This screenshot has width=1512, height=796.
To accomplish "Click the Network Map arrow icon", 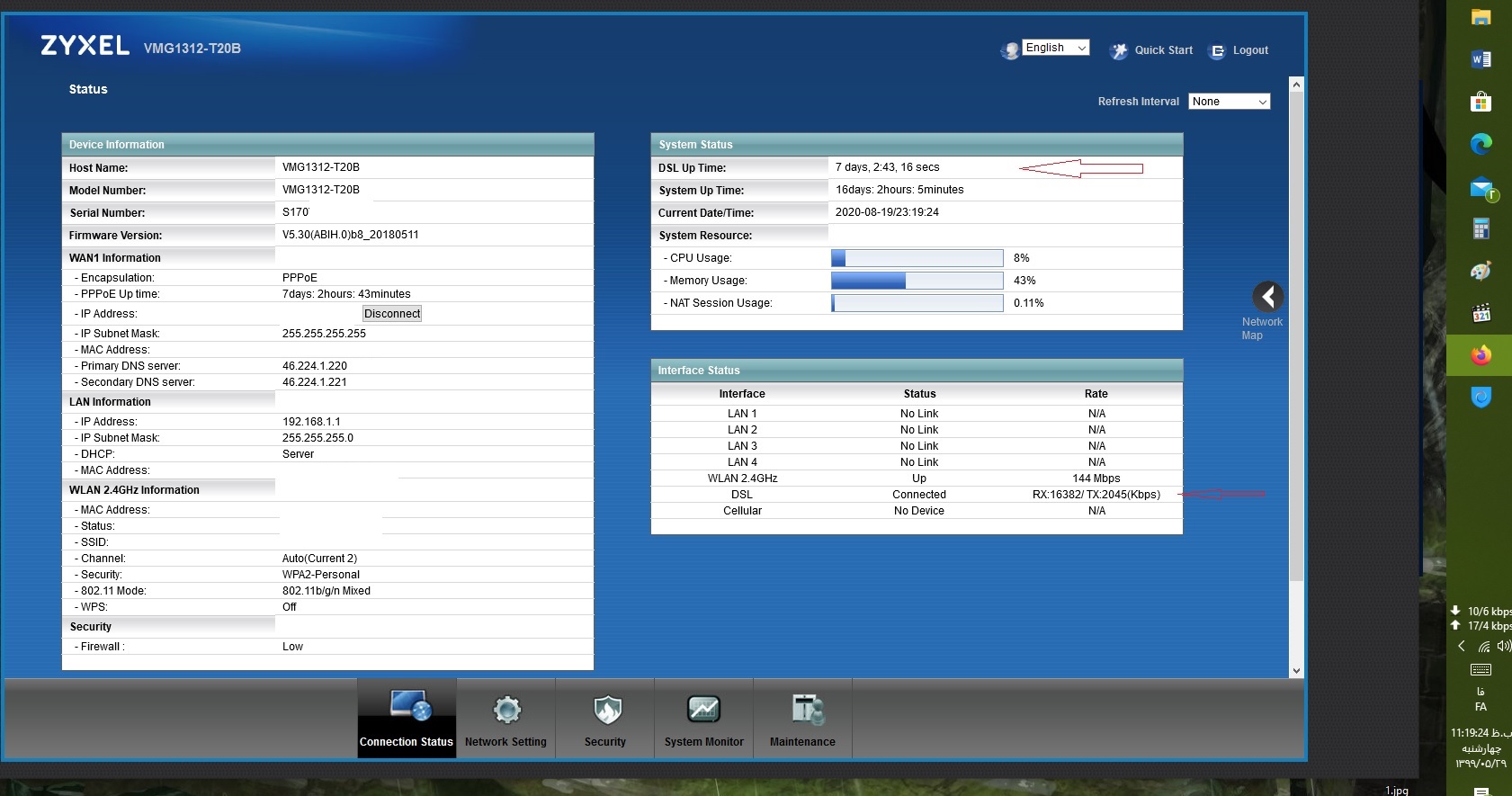I will (x=1267, y=296).
